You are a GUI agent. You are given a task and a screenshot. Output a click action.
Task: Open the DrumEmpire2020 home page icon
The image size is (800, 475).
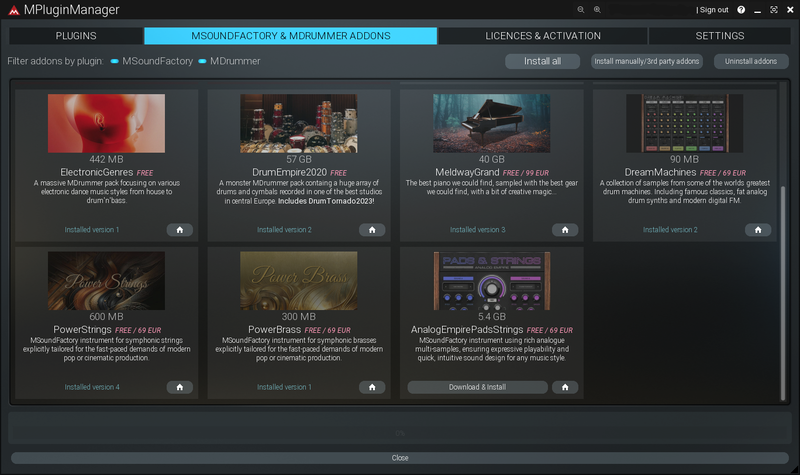[x=372, y=230]
